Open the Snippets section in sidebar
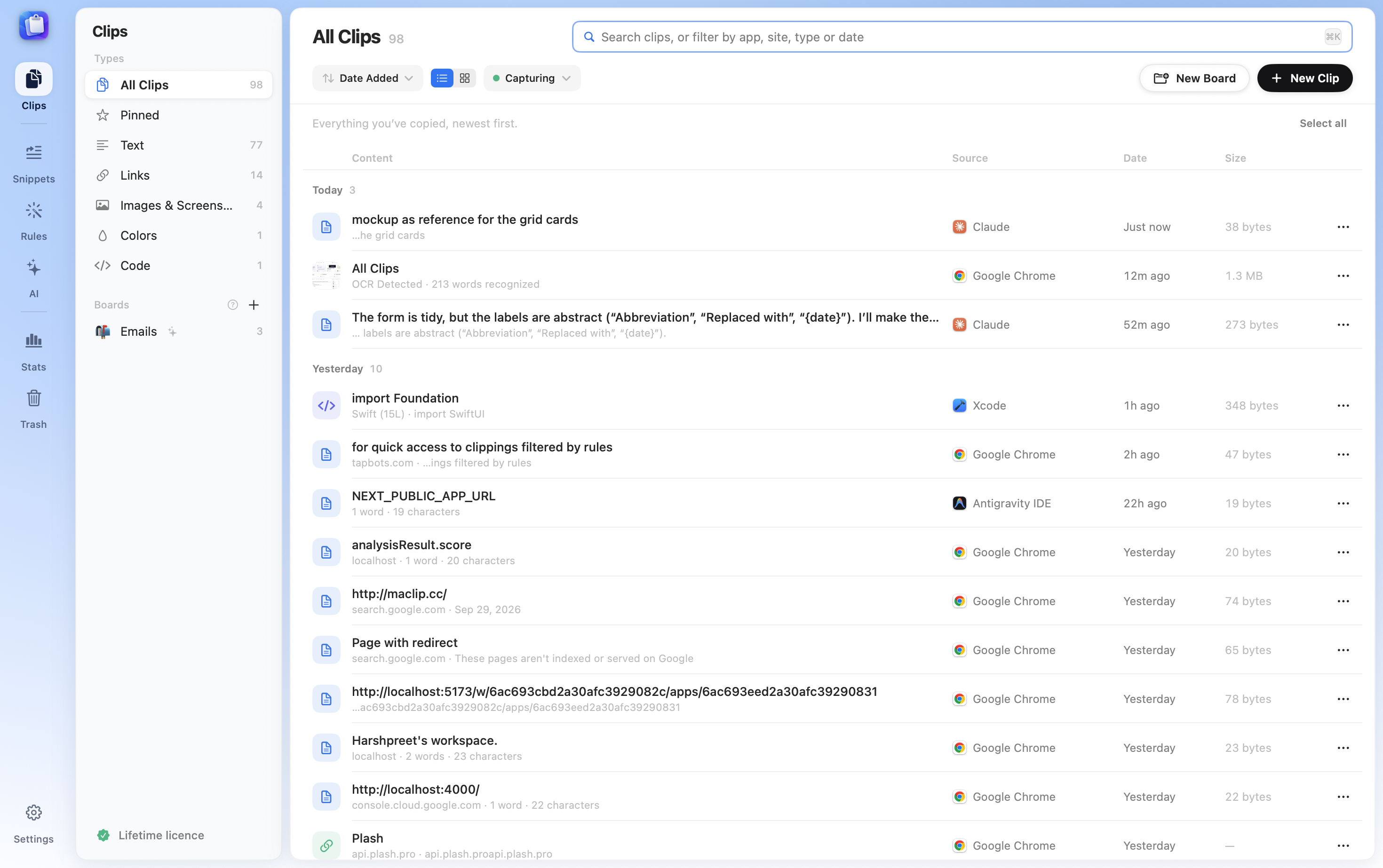Screen dimensions: 1383x868 click(x=33, y=164)
